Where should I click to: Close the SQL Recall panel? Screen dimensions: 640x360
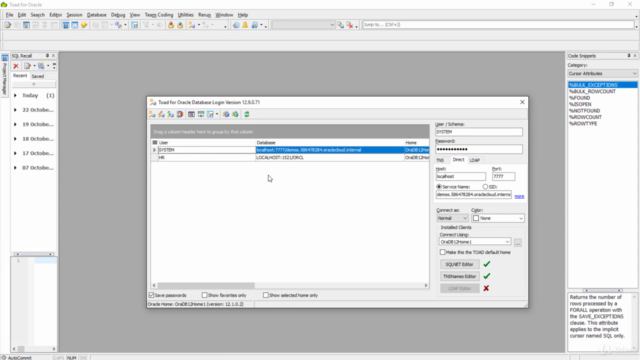[53, 56]
